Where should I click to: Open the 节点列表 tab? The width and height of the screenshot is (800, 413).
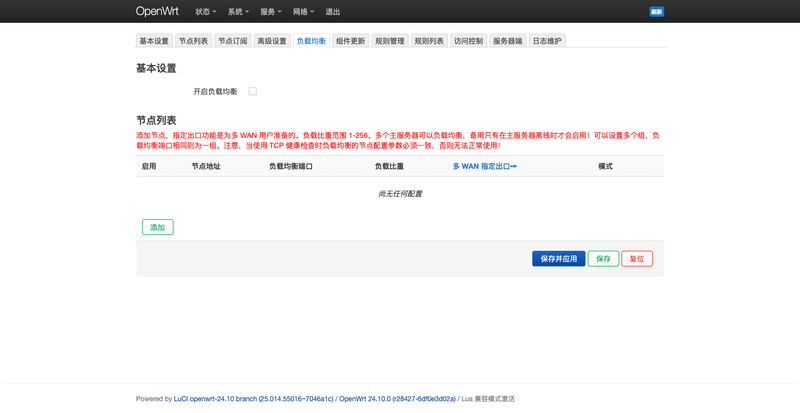(x=193, y=41)
